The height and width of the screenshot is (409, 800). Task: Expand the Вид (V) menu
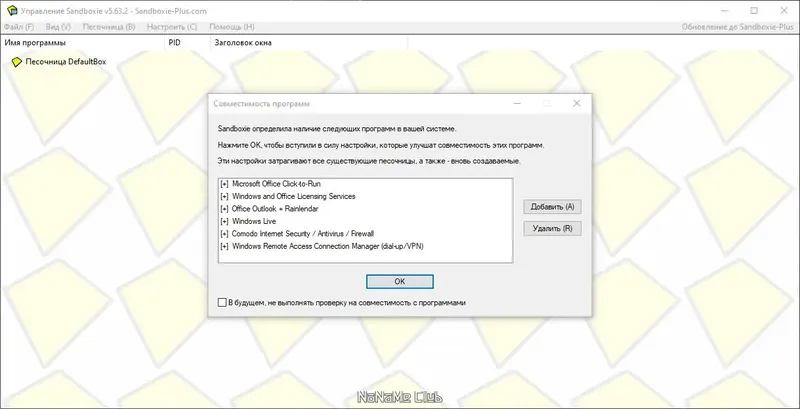coord(58,27)
